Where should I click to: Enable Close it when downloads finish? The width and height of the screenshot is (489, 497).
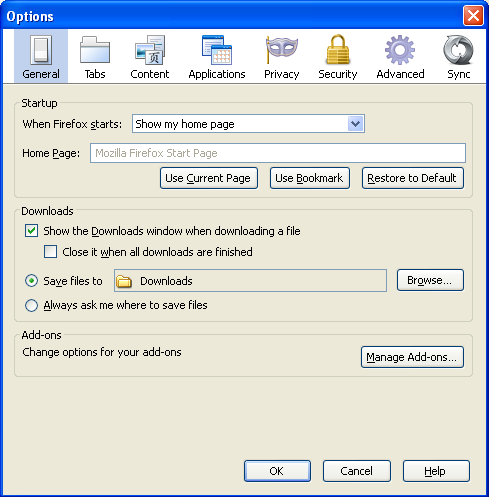pyautogui.click(x=50, y=252)
